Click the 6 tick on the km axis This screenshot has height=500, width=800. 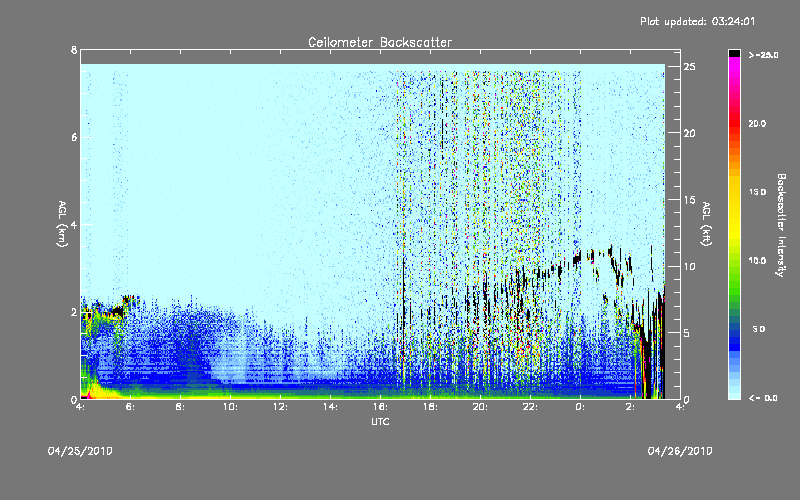(x=74, y=137)
